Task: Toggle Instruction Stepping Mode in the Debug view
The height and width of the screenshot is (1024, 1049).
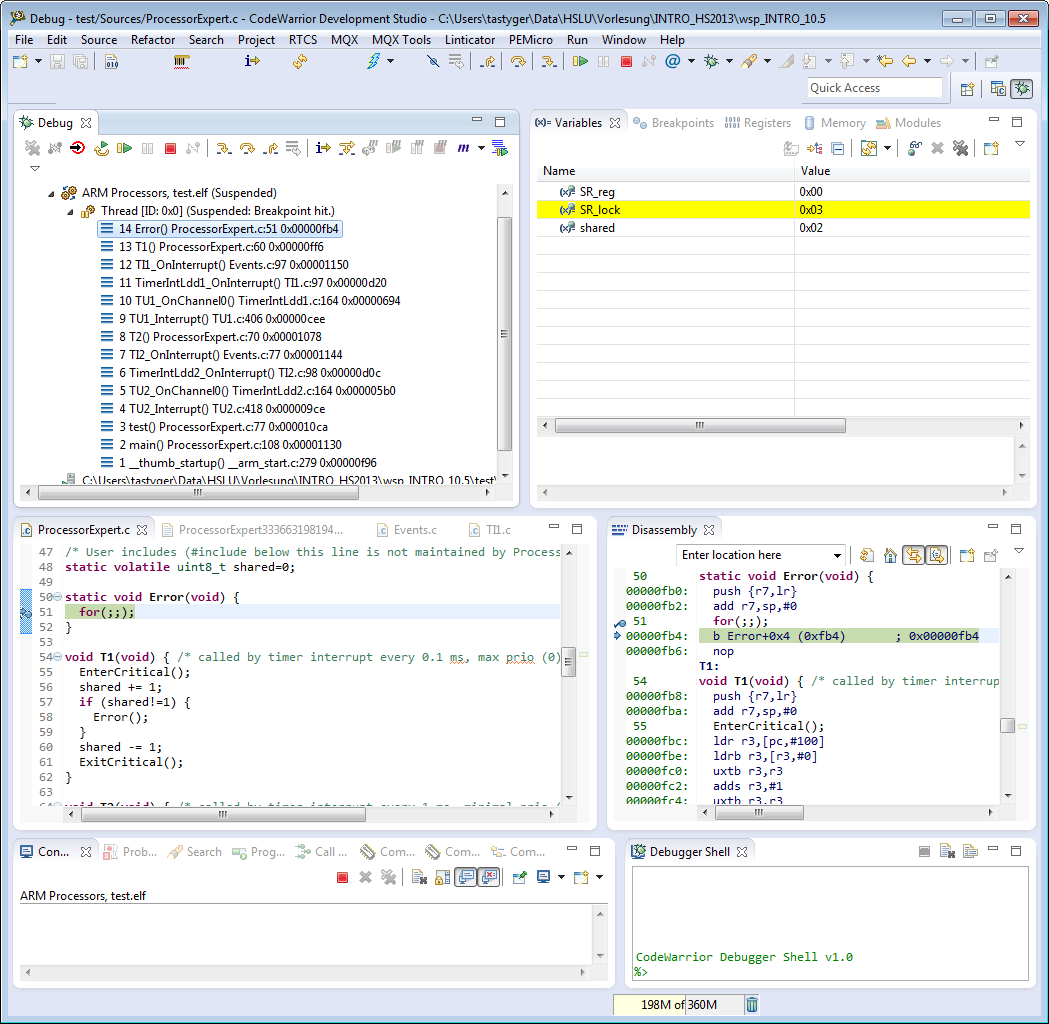Action: pyautogui.click(x=323, y=149)
